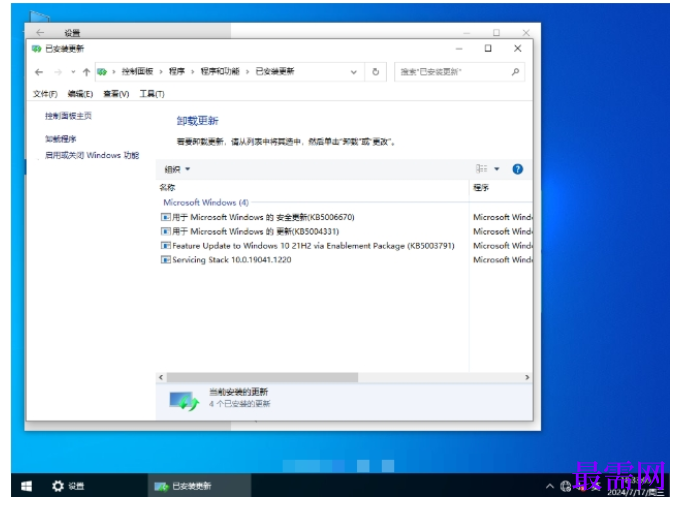
Task: Switch to 设置 taskbar button
Action: [68, 486]
